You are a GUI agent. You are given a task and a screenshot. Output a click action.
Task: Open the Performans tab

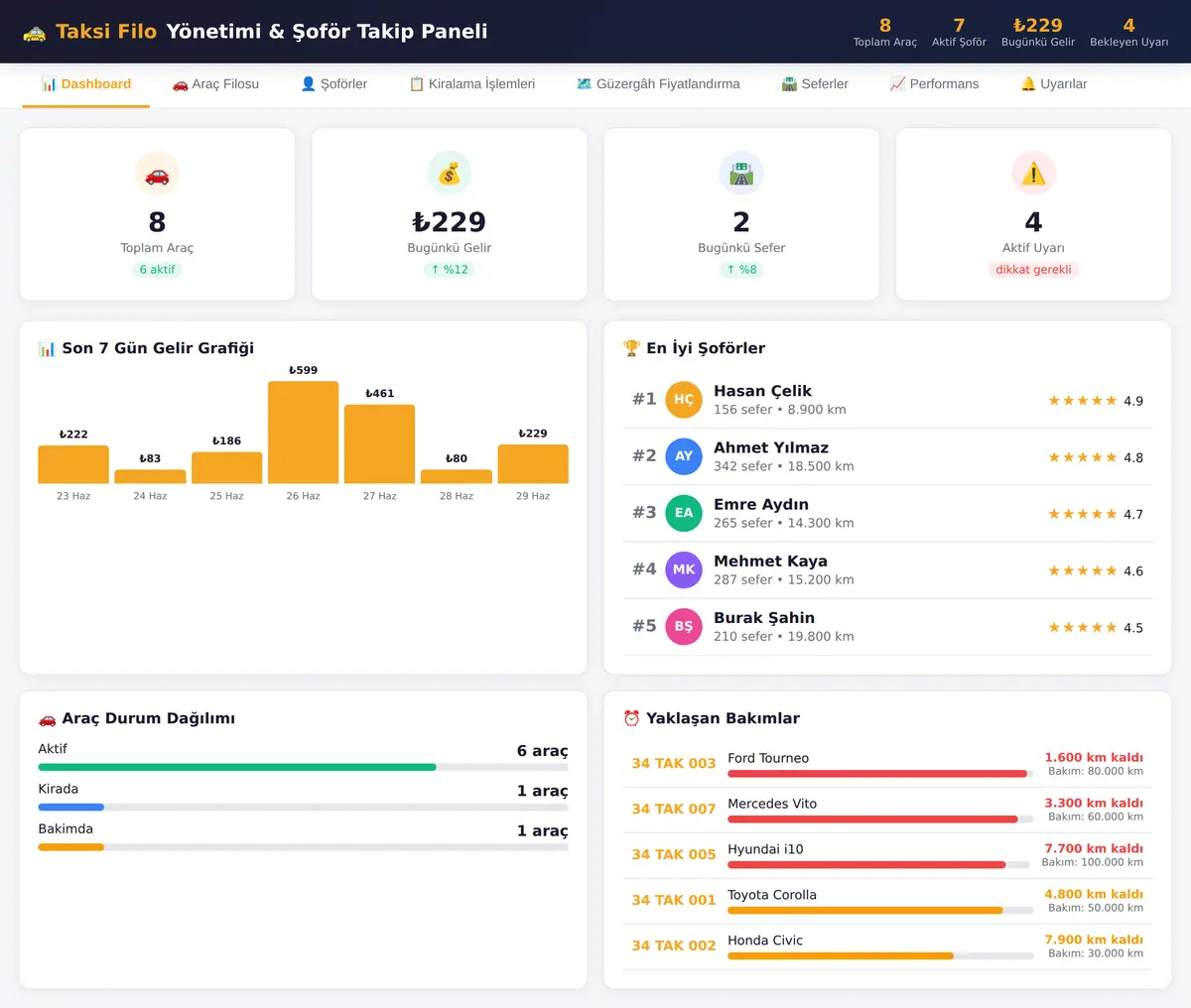[934, 84]
